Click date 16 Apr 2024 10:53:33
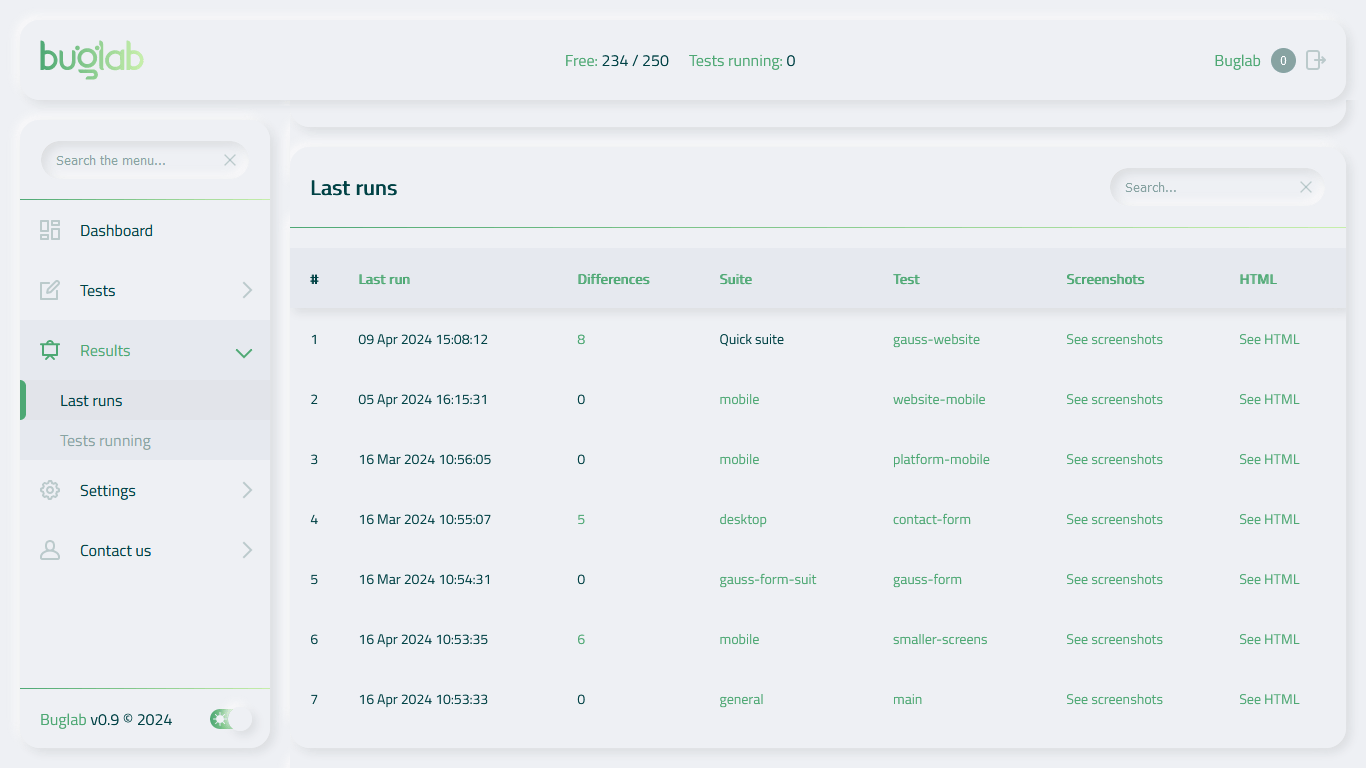1366x768 pixels. point(423,699)
